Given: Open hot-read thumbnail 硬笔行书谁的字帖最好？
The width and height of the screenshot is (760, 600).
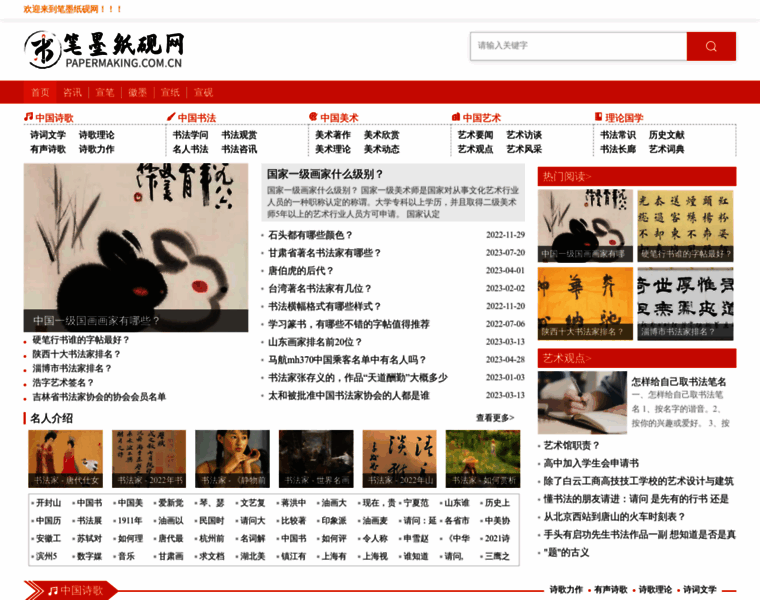Looking at the screenshot, I should pos(685,226).
